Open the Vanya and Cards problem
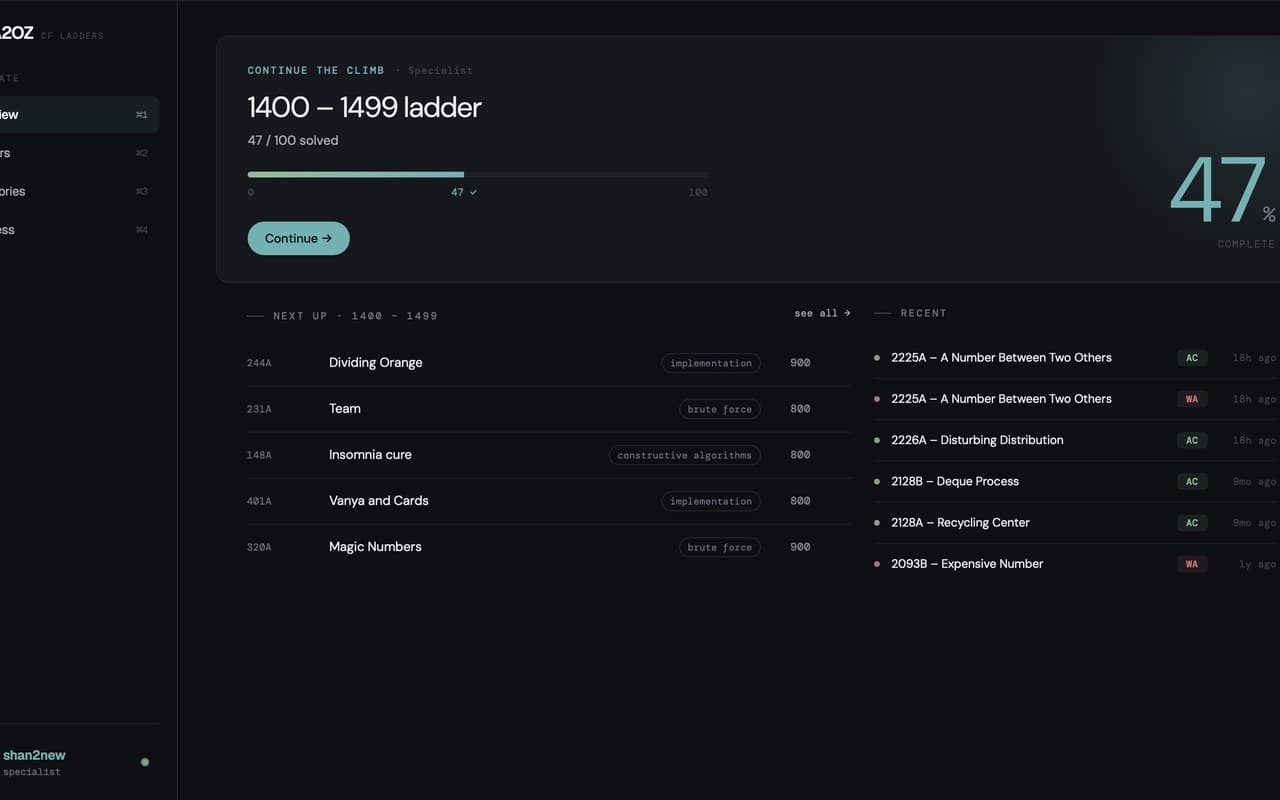Viewport: 1280px width, 800px height. [x=378, y=501]
